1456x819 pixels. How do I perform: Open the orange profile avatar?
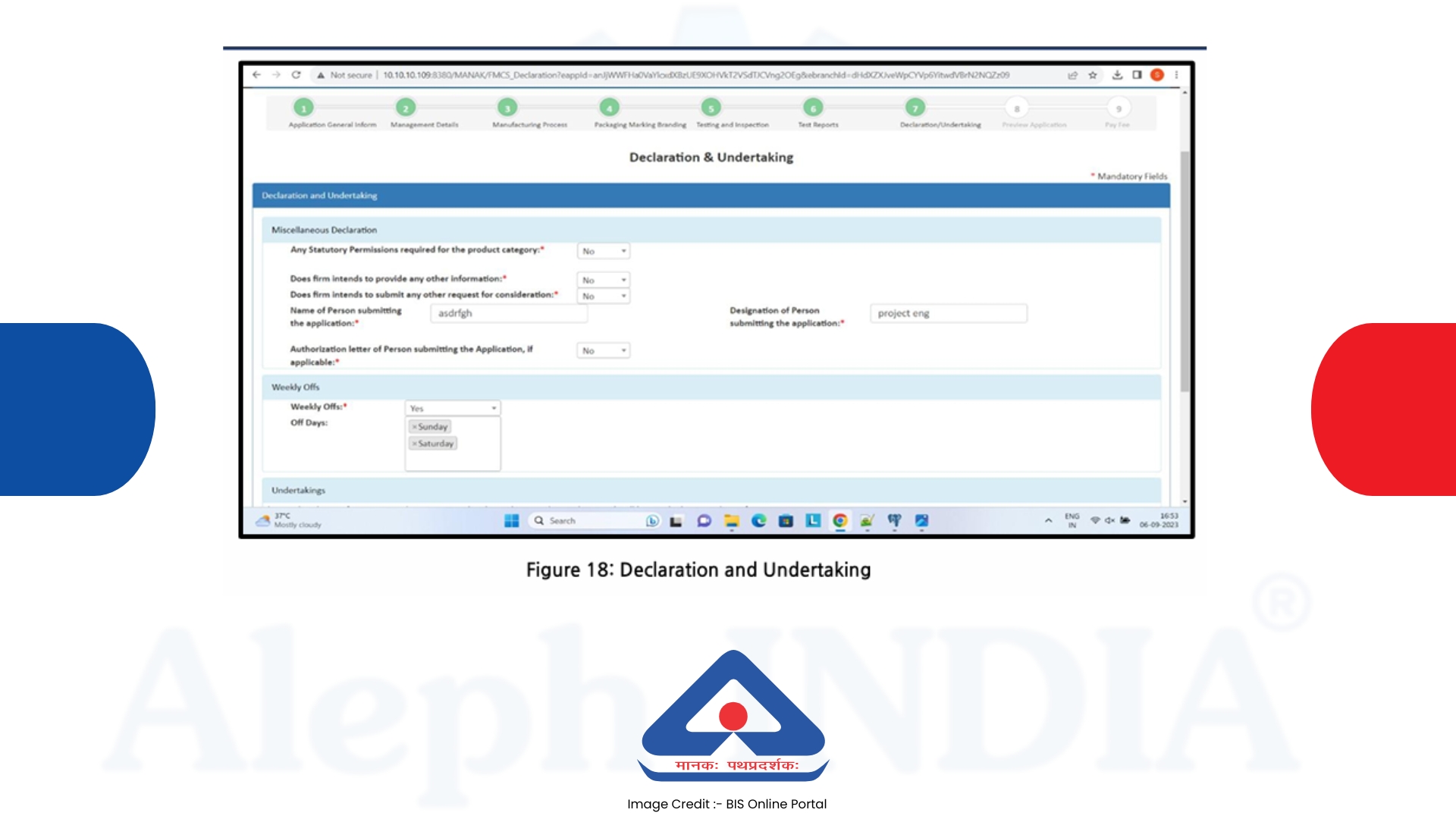click(x=1156, y=75)
